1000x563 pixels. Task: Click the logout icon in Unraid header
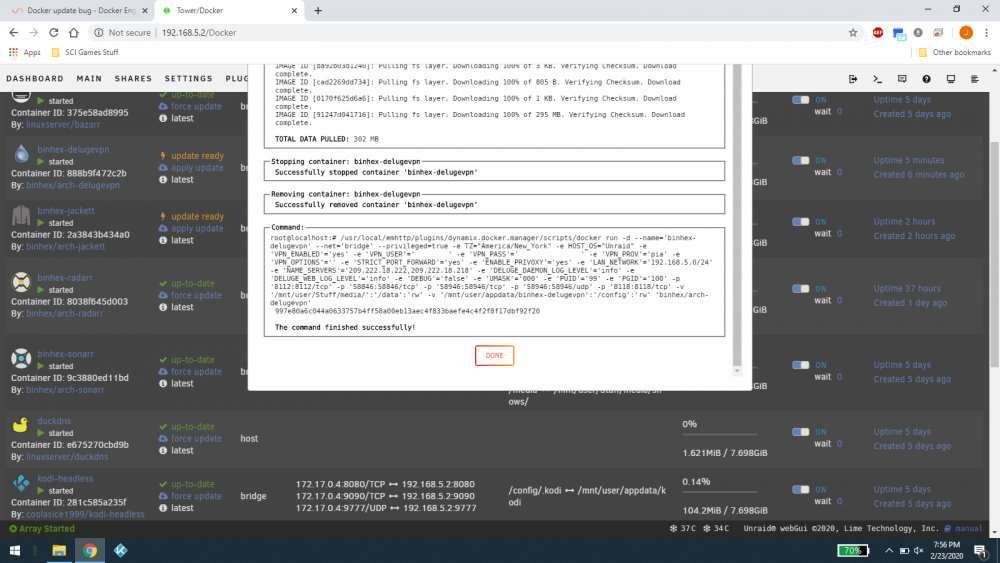[853, 79]
